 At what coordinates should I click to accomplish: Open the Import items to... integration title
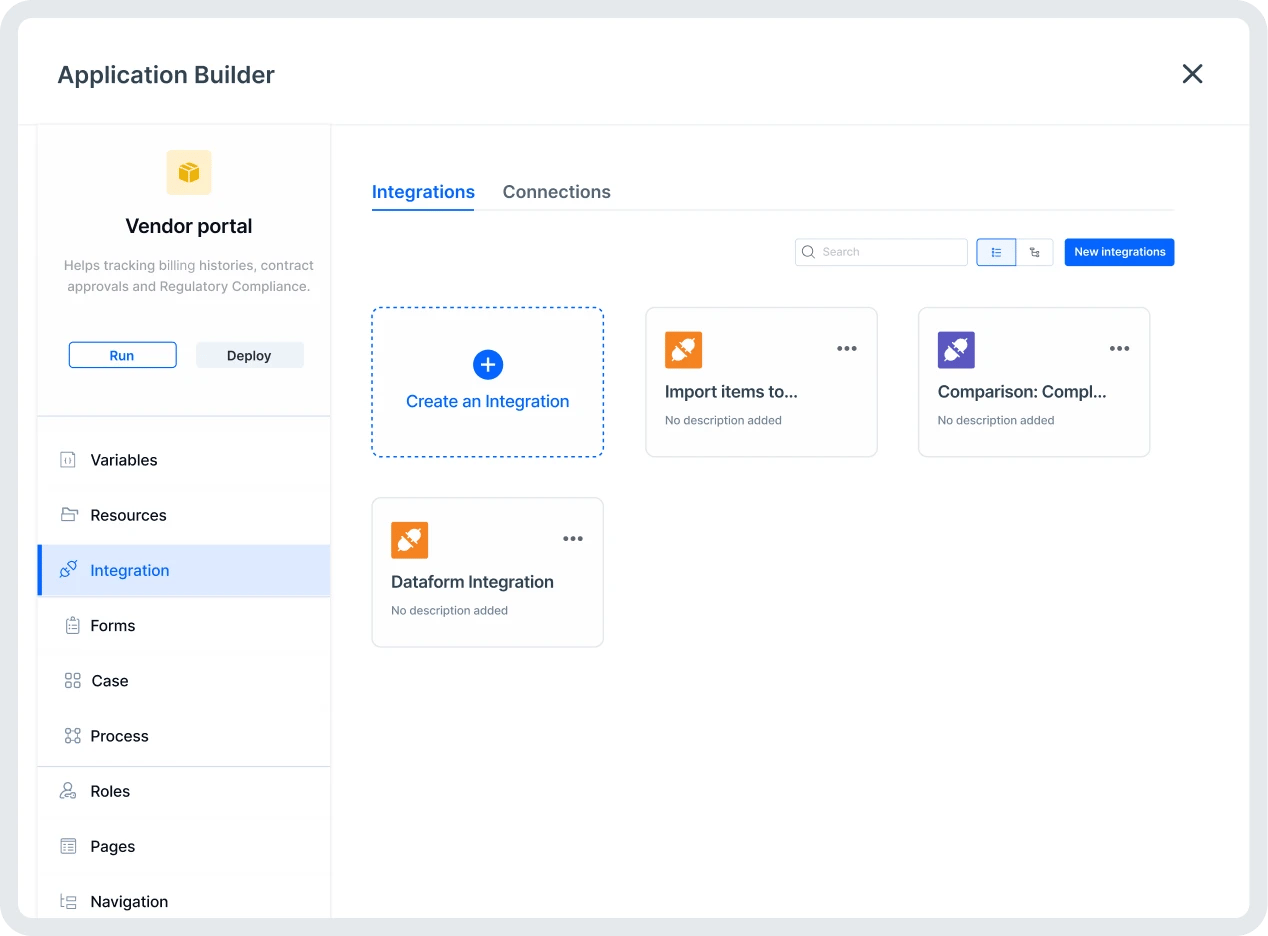click(731, 392)
